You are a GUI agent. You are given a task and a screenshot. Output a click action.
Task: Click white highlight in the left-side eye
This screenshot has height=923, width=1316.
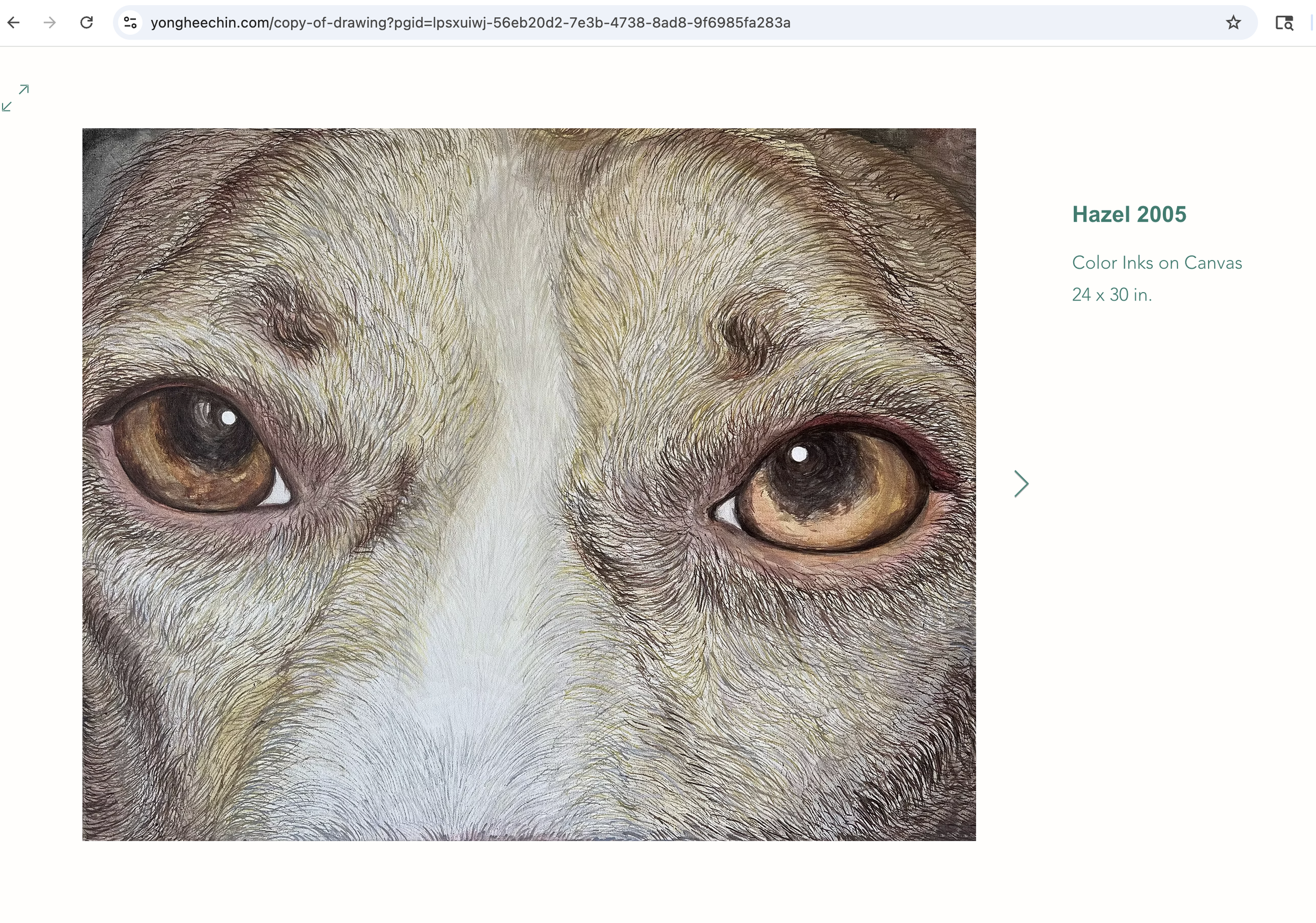pos(228,418)
